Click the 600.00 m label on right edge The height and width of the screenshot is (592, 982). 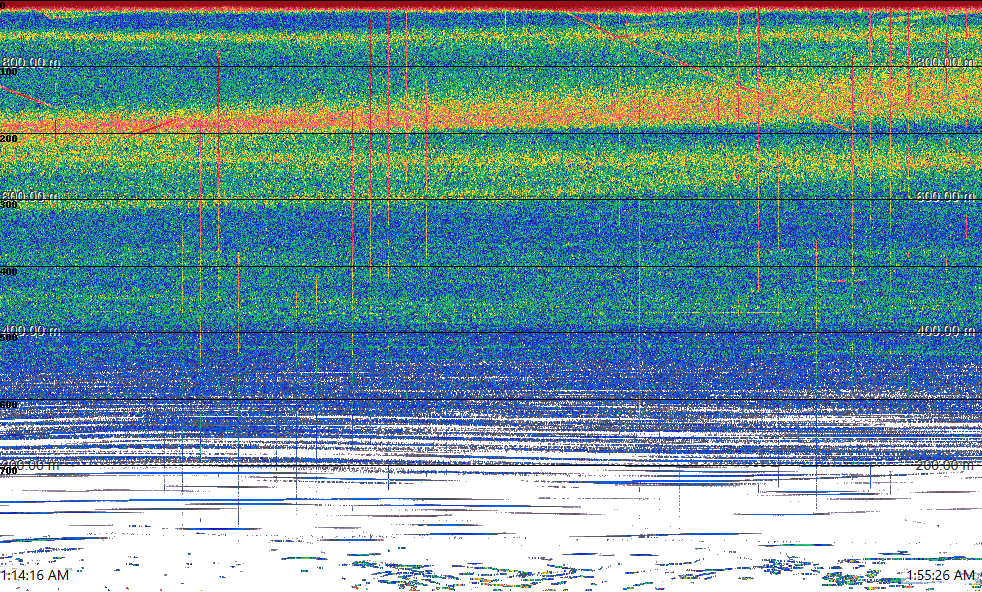945,196
